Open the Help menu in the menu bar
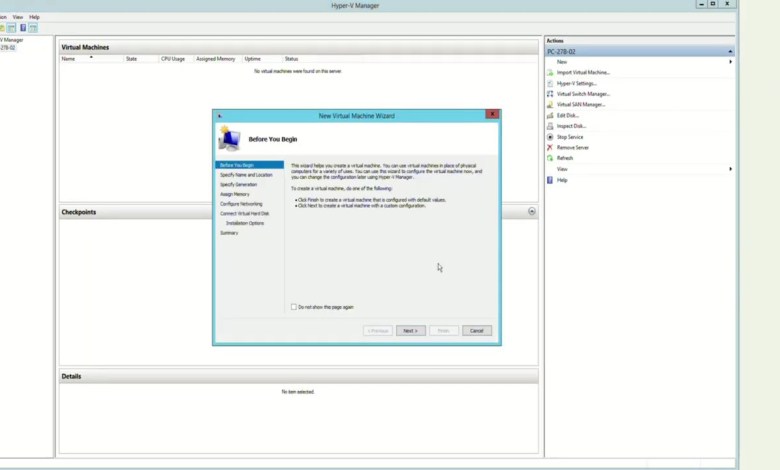The height and width of the screenshot is (470, 780). (x=34, y=17)
